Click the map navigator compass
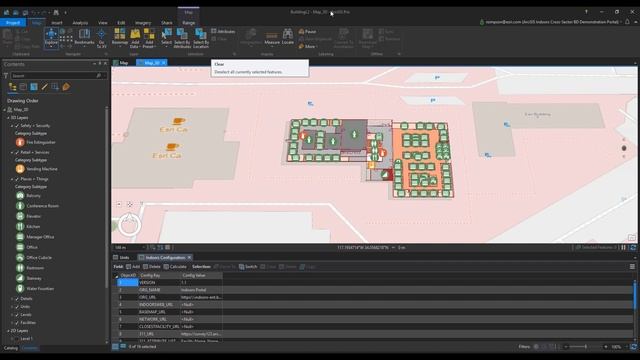The width and height of the screenshot is (640, 360). (x=129, y=224)
